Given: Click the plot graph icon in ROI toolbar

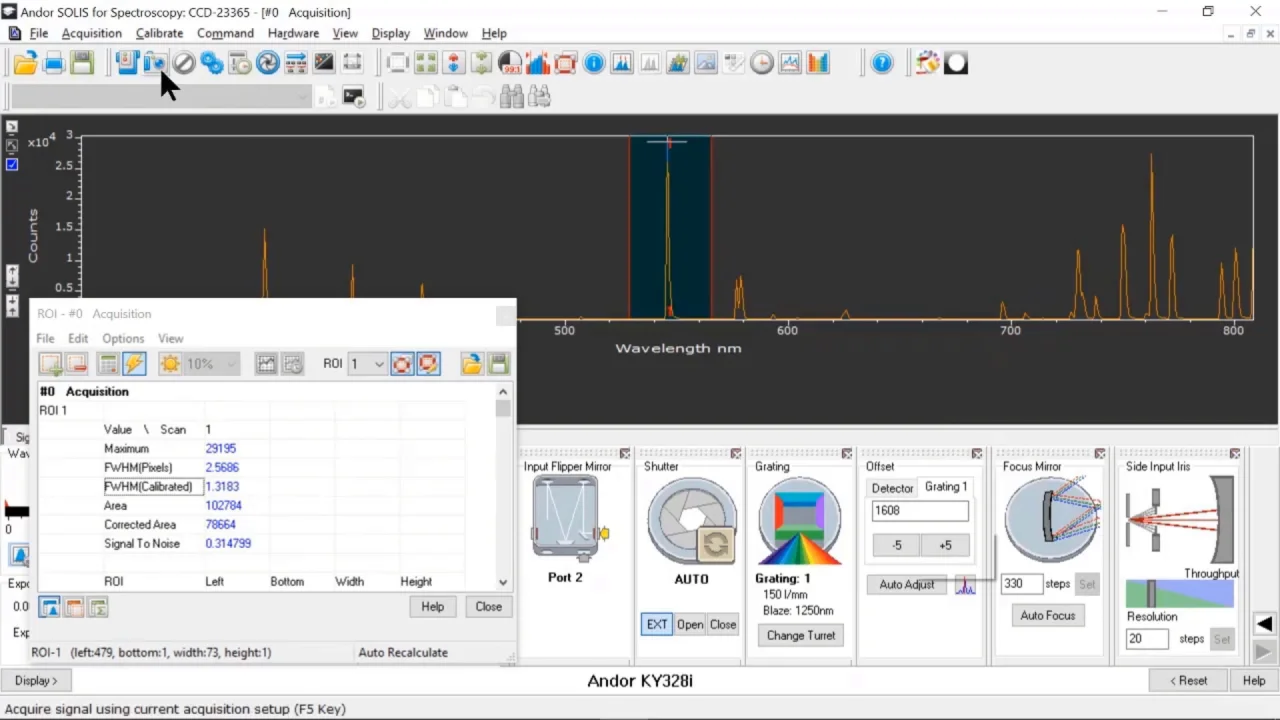Looking at the screenshot, I should coord(266,364).
